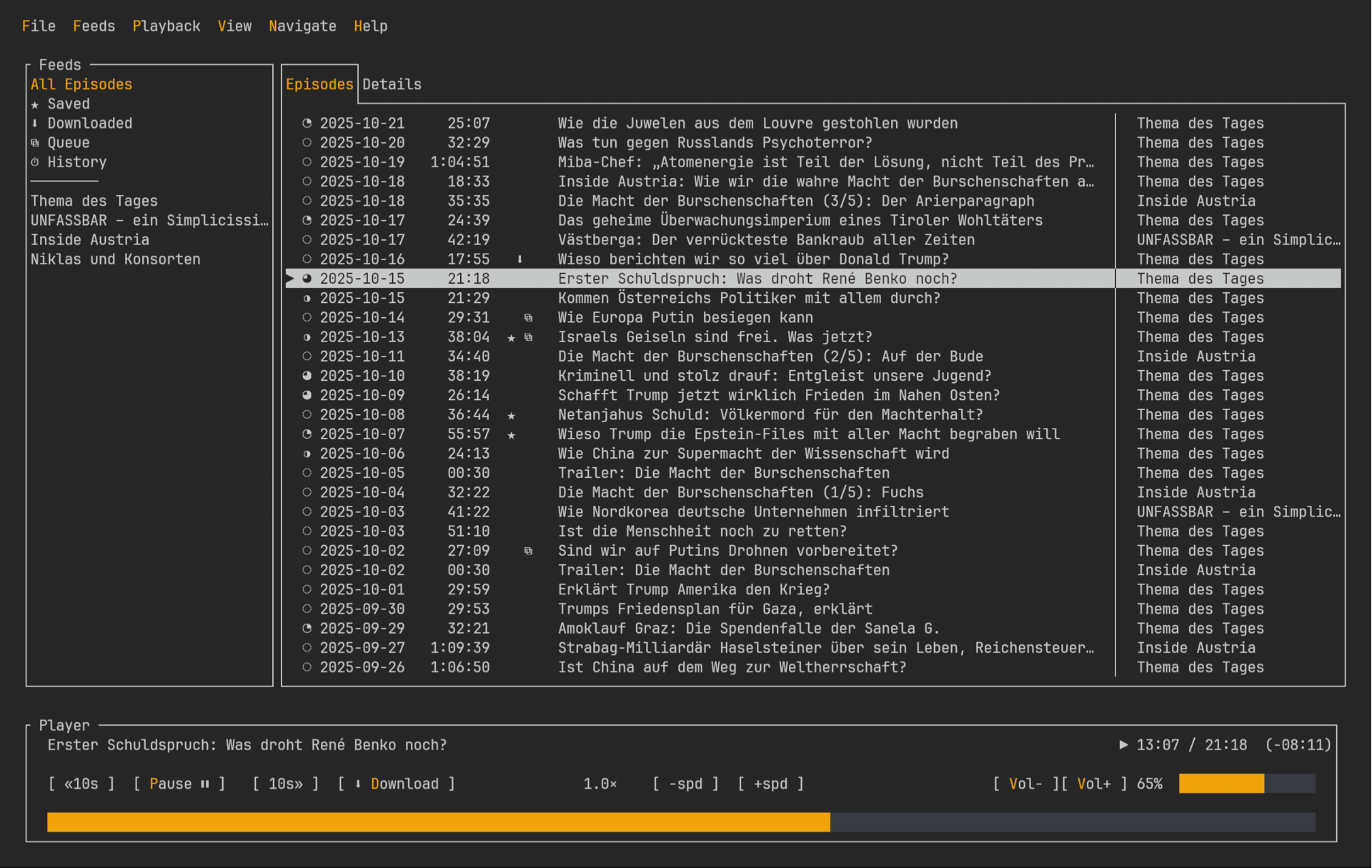Open the Playback menu
Image resolution: width=1372 pixels, height=868 pixels.
pyautogui.click(x=166, y=26)
